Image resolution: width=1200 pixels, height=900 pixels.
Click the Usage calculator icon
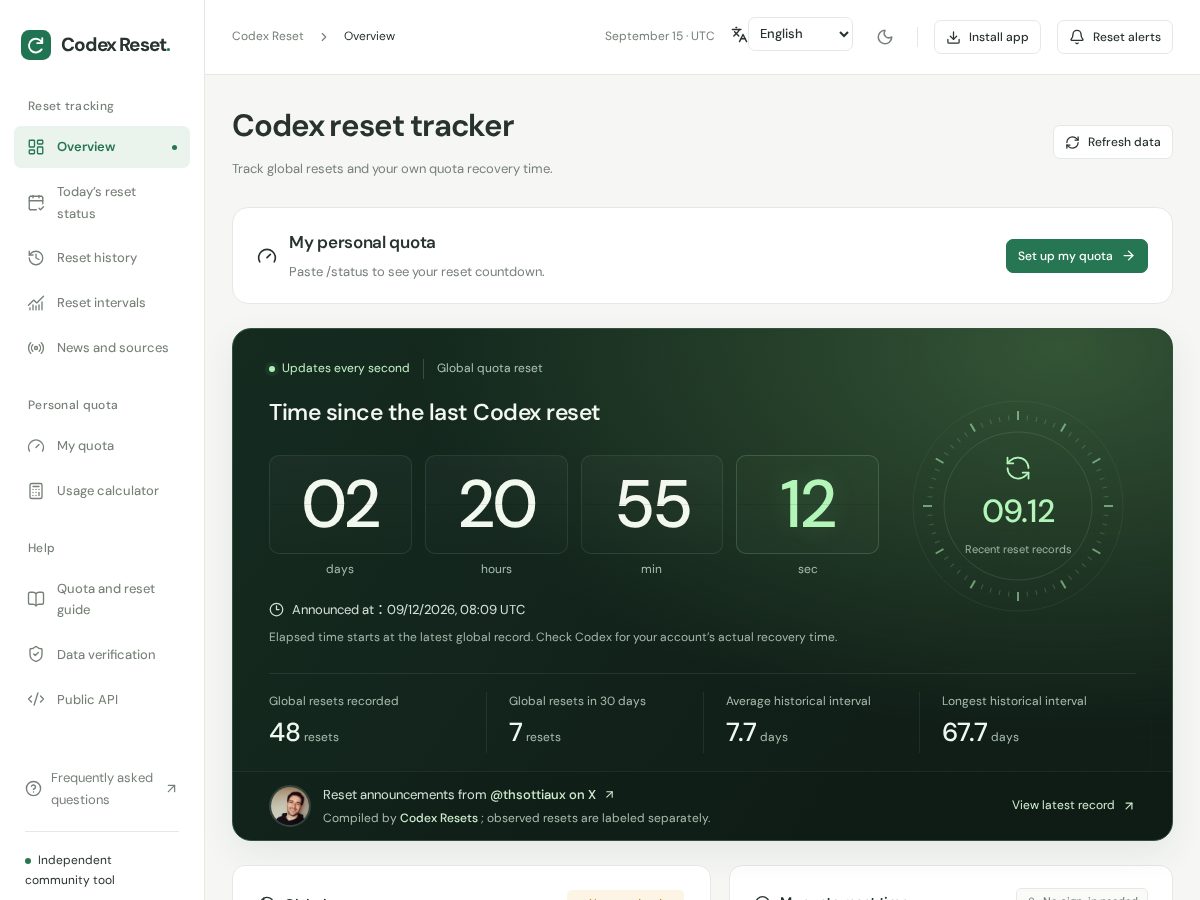36,491
